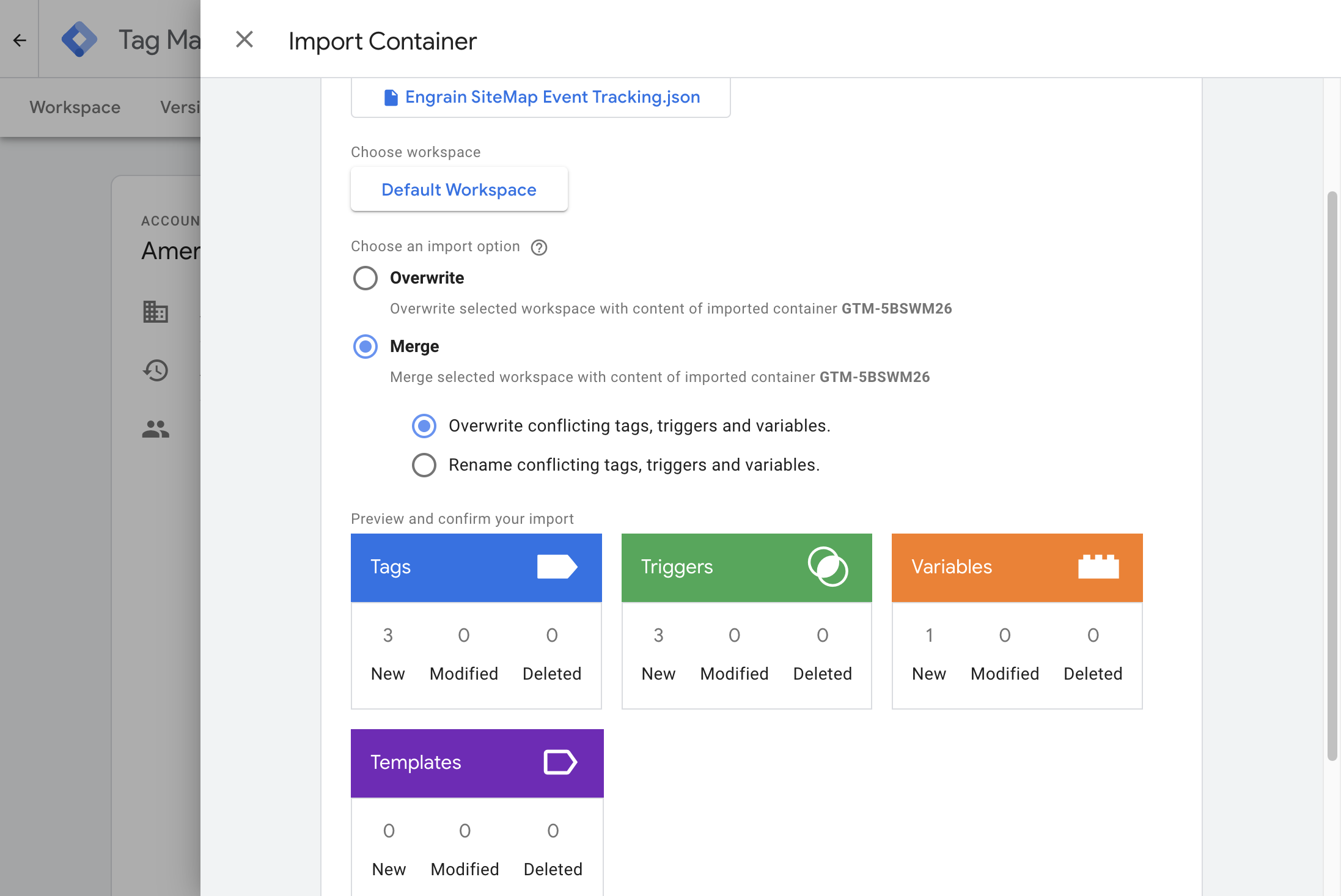Select Overwrite conflicting tags, triggers and variables
Image resolution: width=1341 pixels, height=896 pixels.
tap(424, 426)
